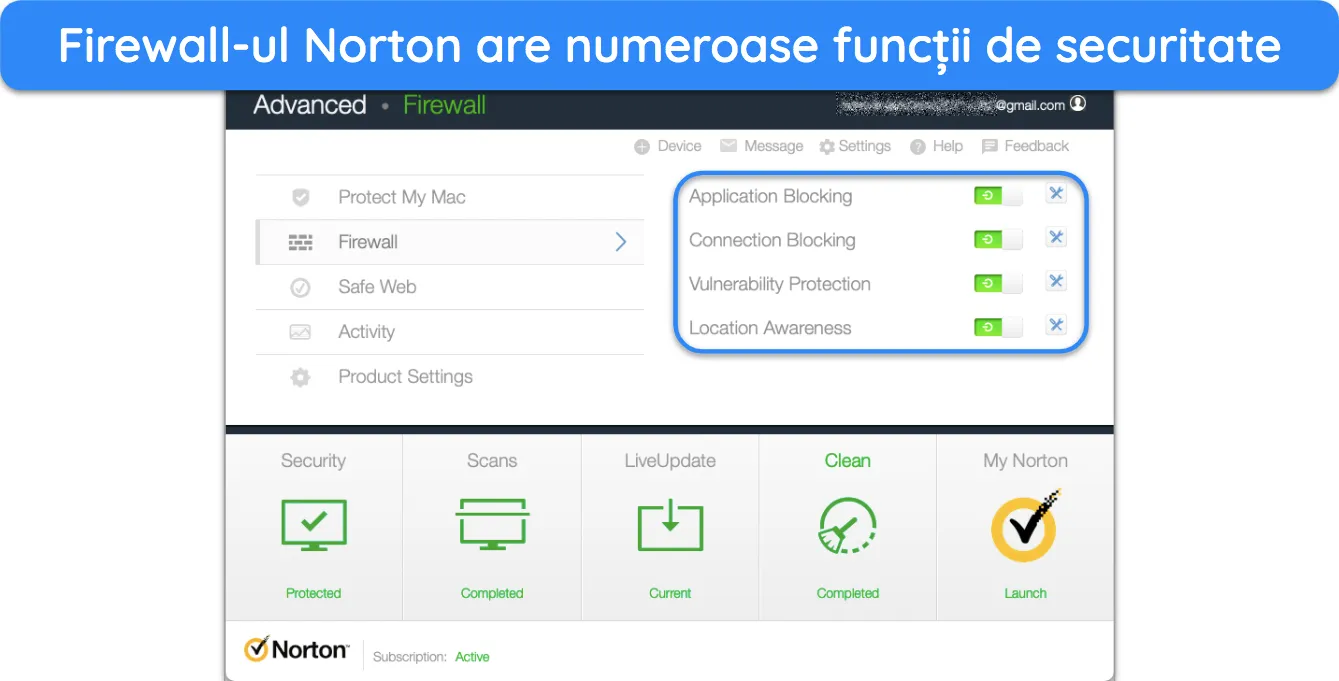The image size is (1339, 681).
Task: Click the Safe Web checkmark icon
Action: pyautogui.click(x=300, y=287)
